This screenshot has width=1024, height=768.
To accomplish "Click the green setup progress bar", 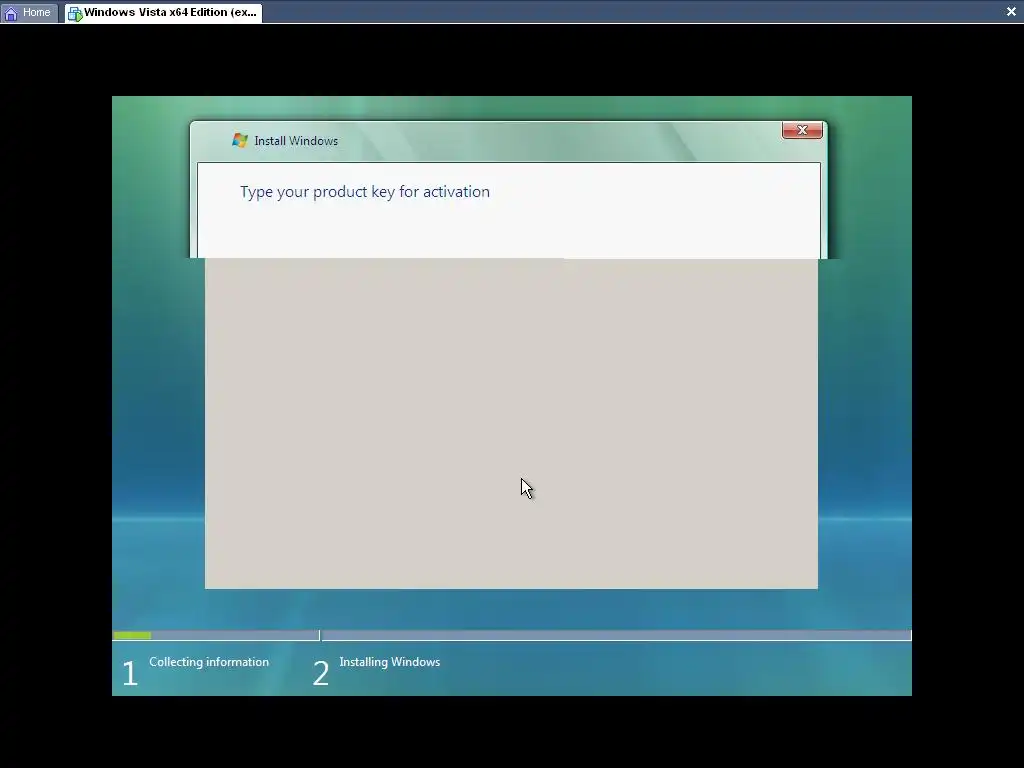I will coord(132,635).
